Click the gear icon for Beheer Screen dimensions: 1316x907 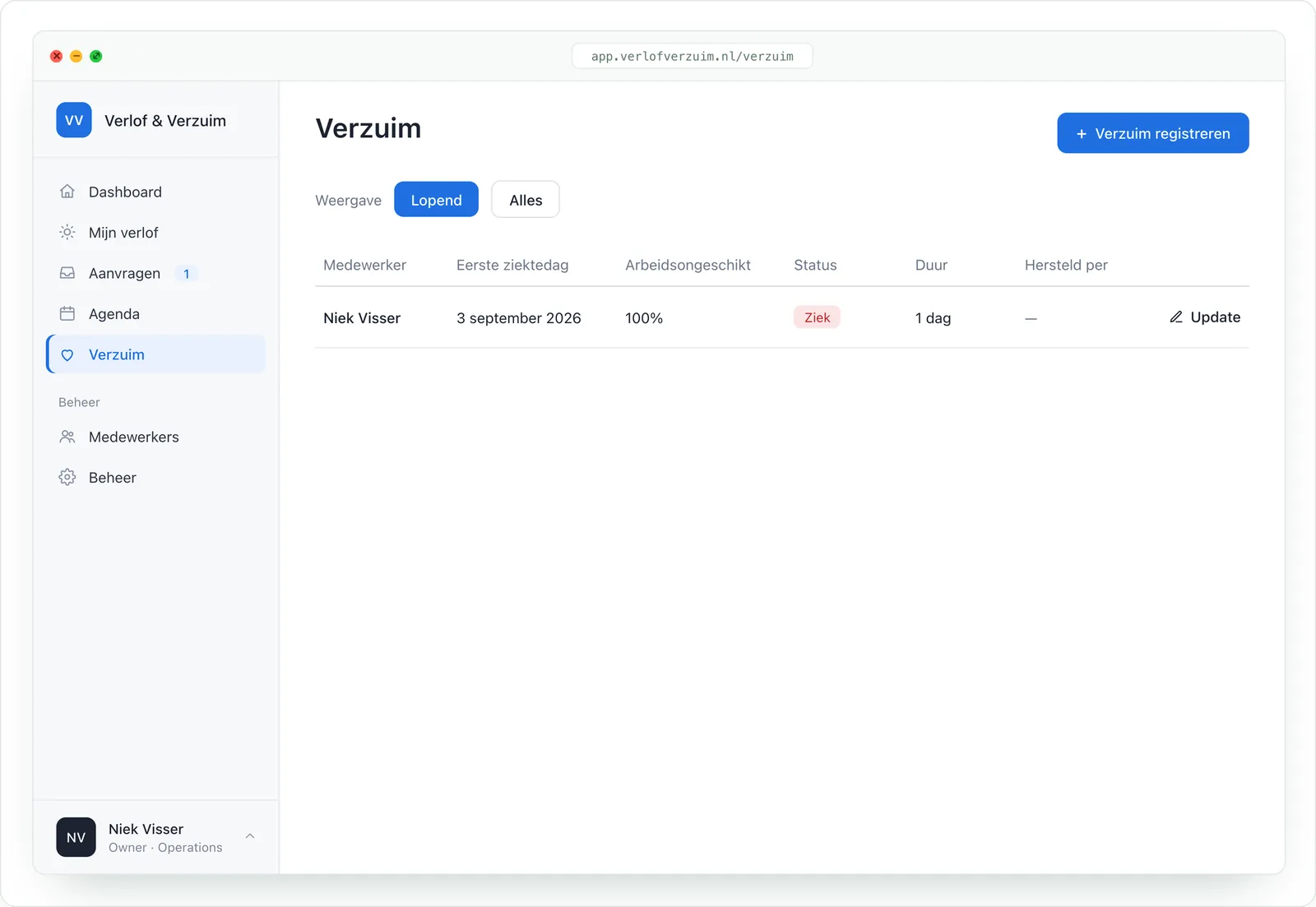67,478
